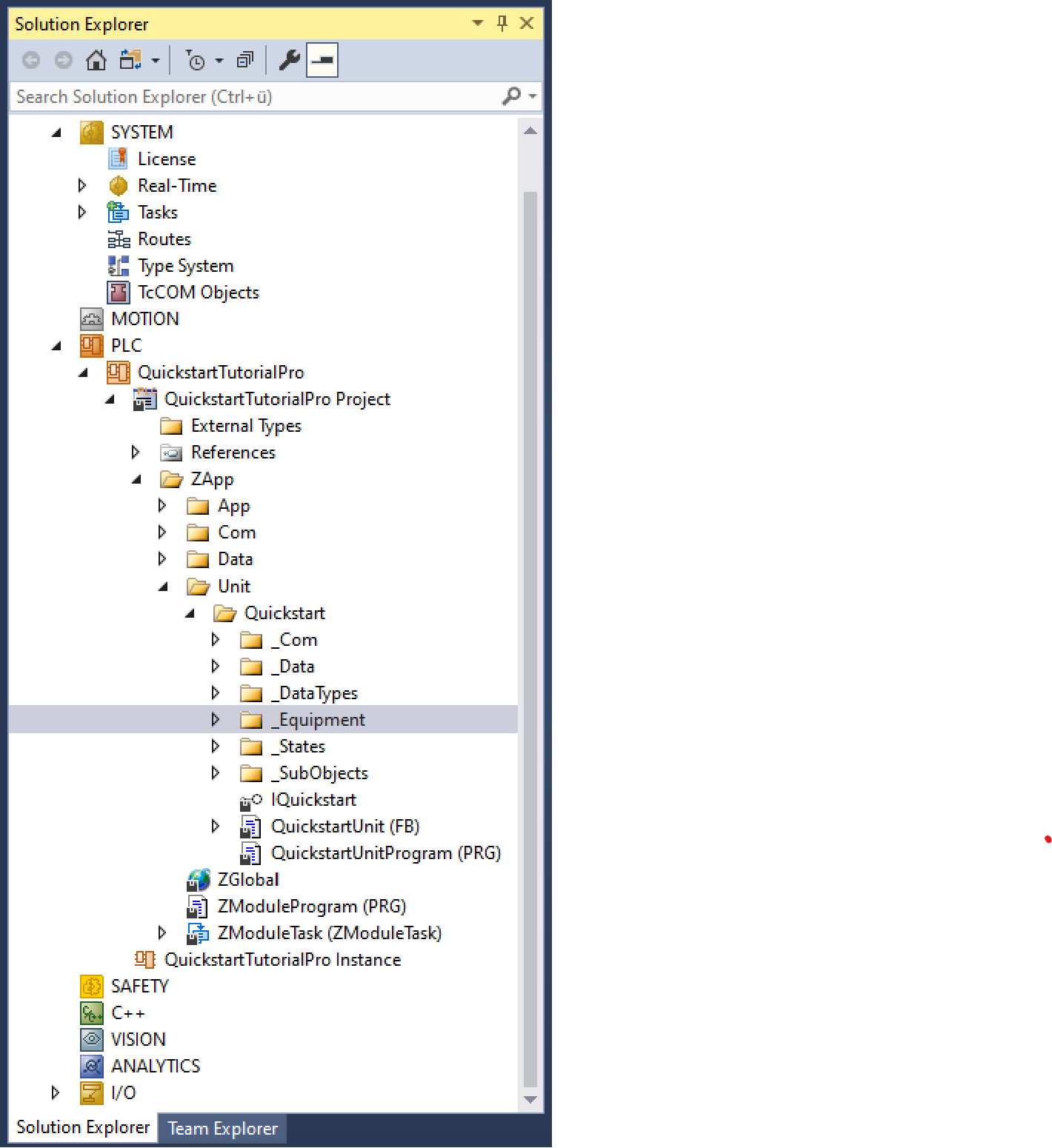Collapse the SYSTEM node

click(x=56, y=133)
